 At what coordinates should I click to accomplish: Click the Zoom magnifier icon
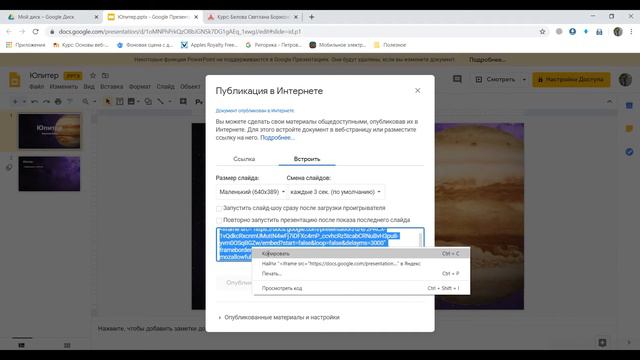pyautogui.click(x=85, y=101)
